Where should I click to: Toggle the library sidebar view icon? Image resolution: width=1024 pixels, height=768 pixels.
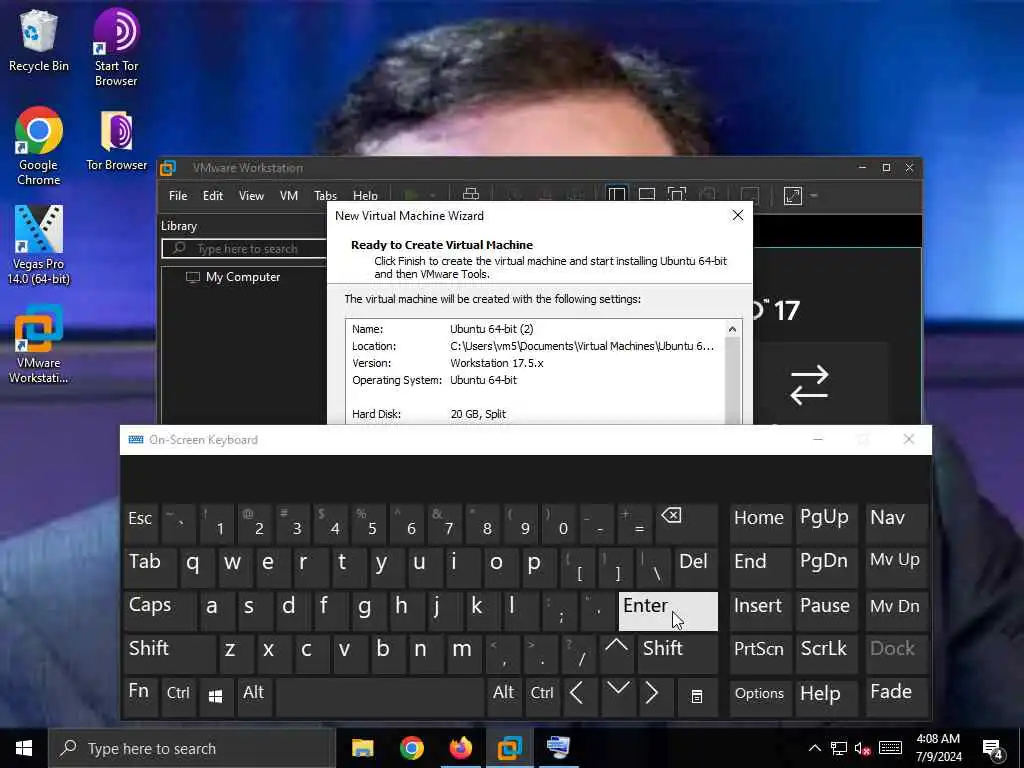[x=616, y=195]
